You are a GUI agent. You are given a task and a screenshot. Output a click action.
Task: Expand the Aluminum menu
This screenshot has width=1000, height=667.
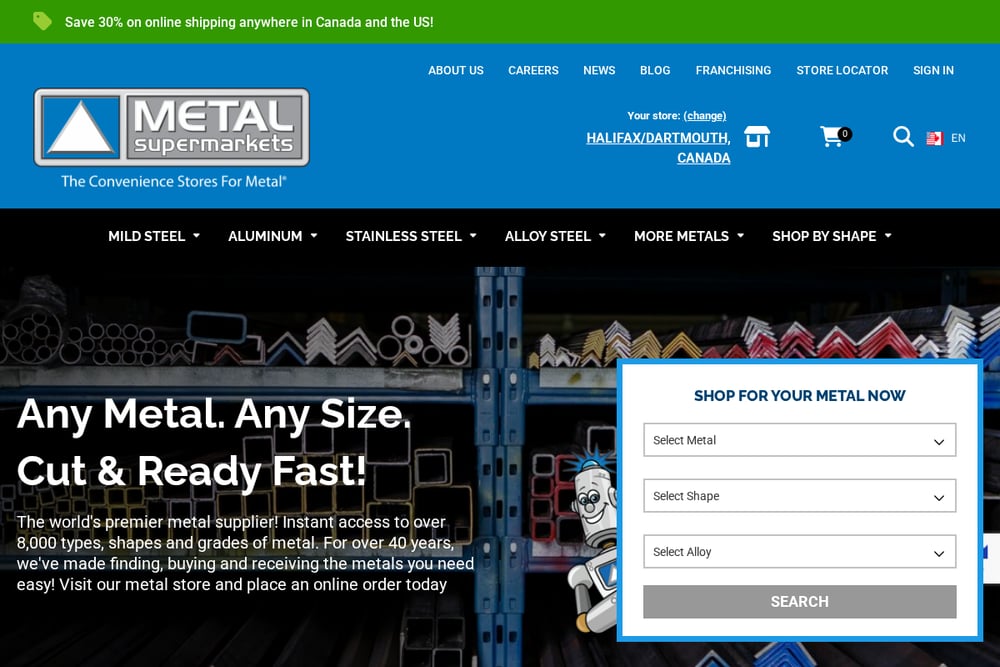[x=272, y=236]
